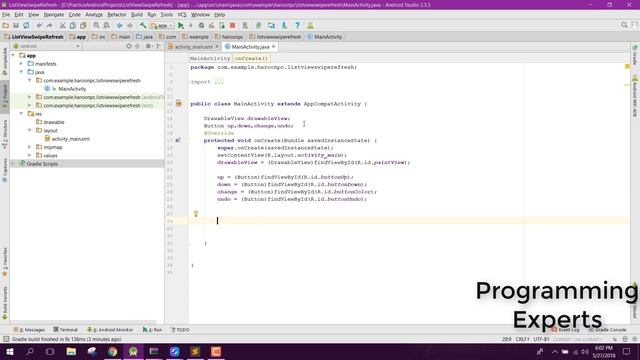Open the File menu

6,15
